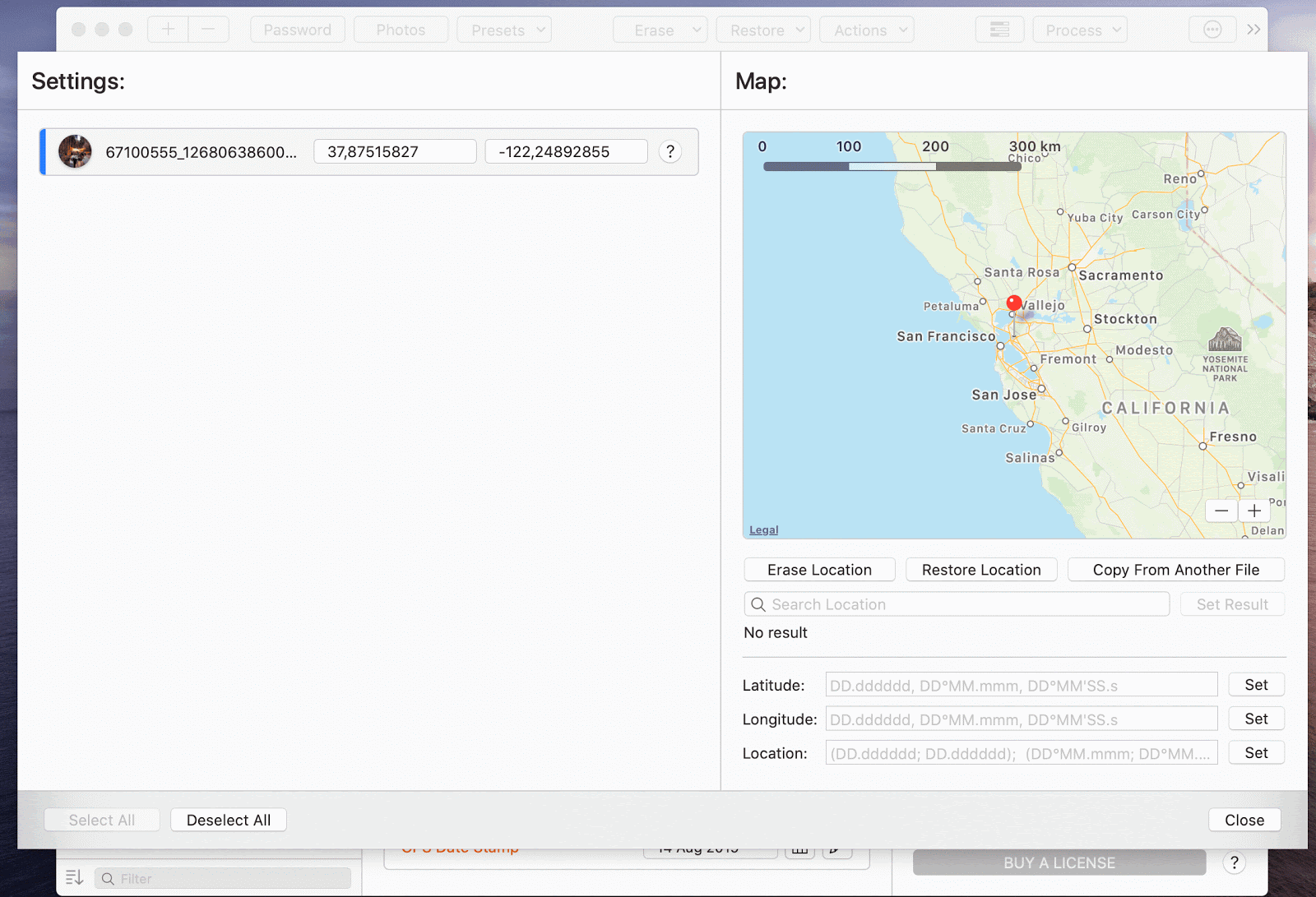Image resolution: width=1316 pixels, height=897 pixels.
Task: Click the sort icon next to Filter
Action: tap(74, 878)
